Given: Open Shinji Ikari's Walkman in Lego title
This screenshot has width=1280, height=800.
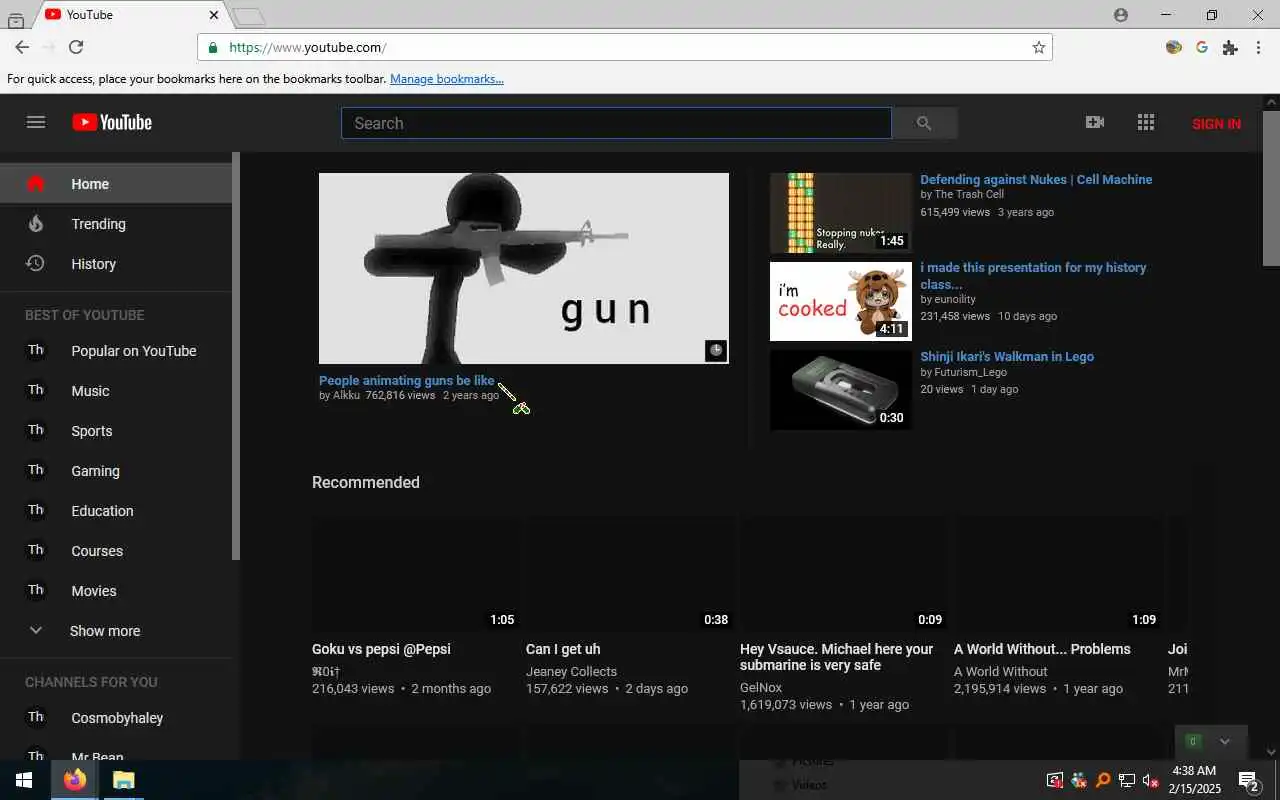Looking at the screenshot, I should point(1007,356).
